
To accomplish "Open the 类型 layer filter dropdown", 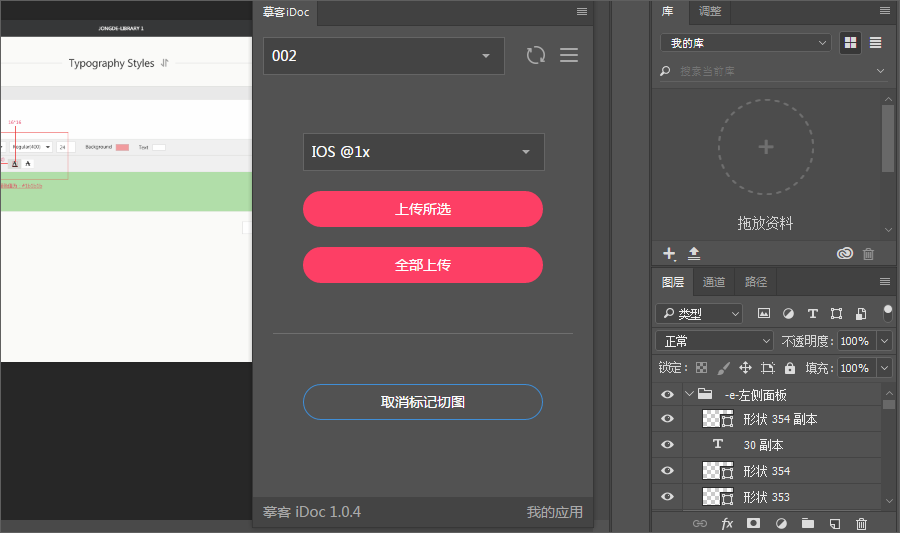I will (699, 314).
